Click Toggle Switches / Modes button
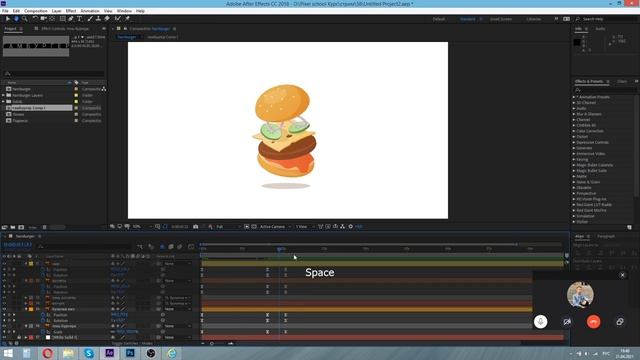This screenshot has height=360, width=640. pyautogui.click(x=132, y=344)
